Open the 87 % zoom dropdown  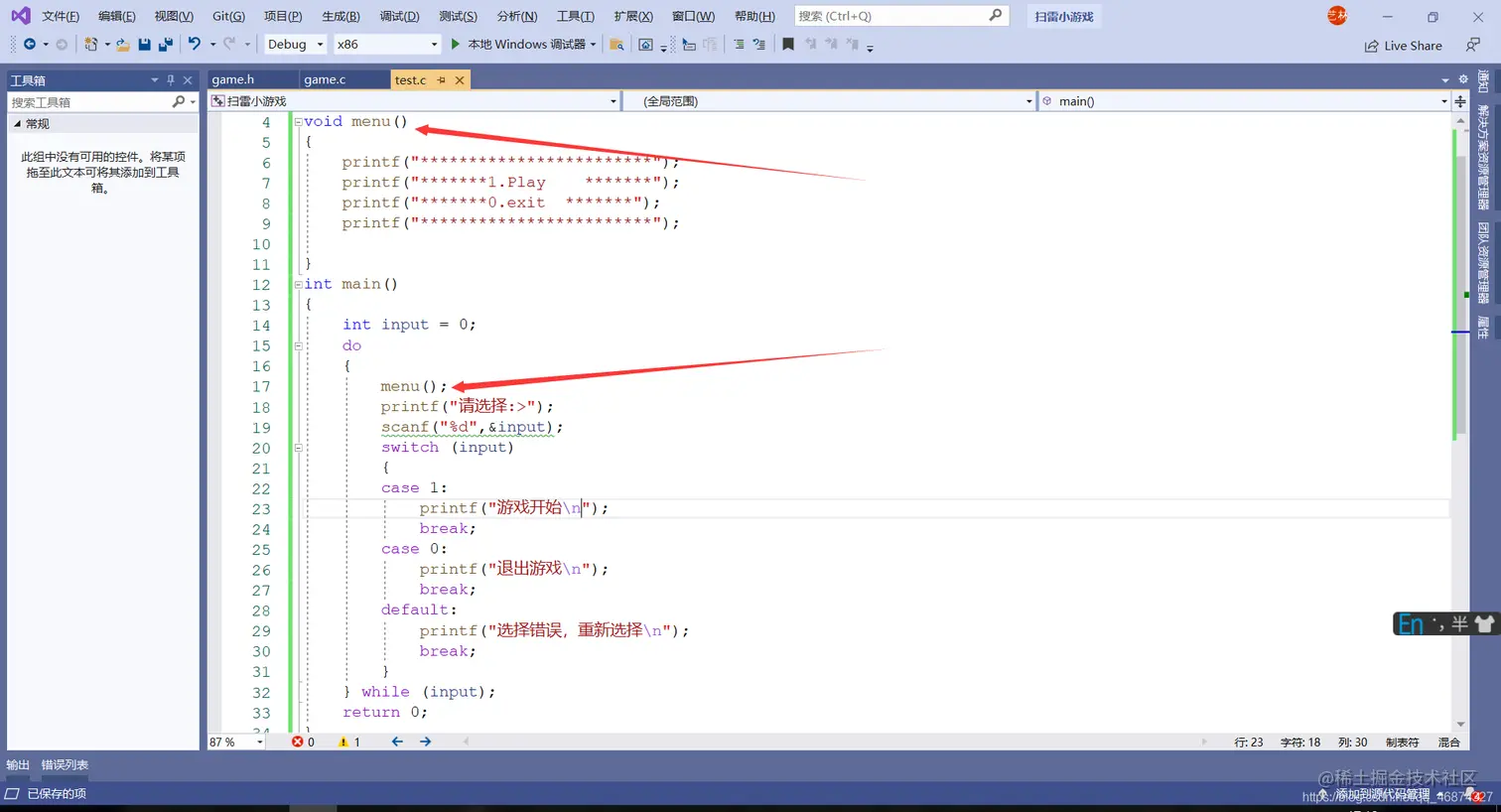click(236, 742)
